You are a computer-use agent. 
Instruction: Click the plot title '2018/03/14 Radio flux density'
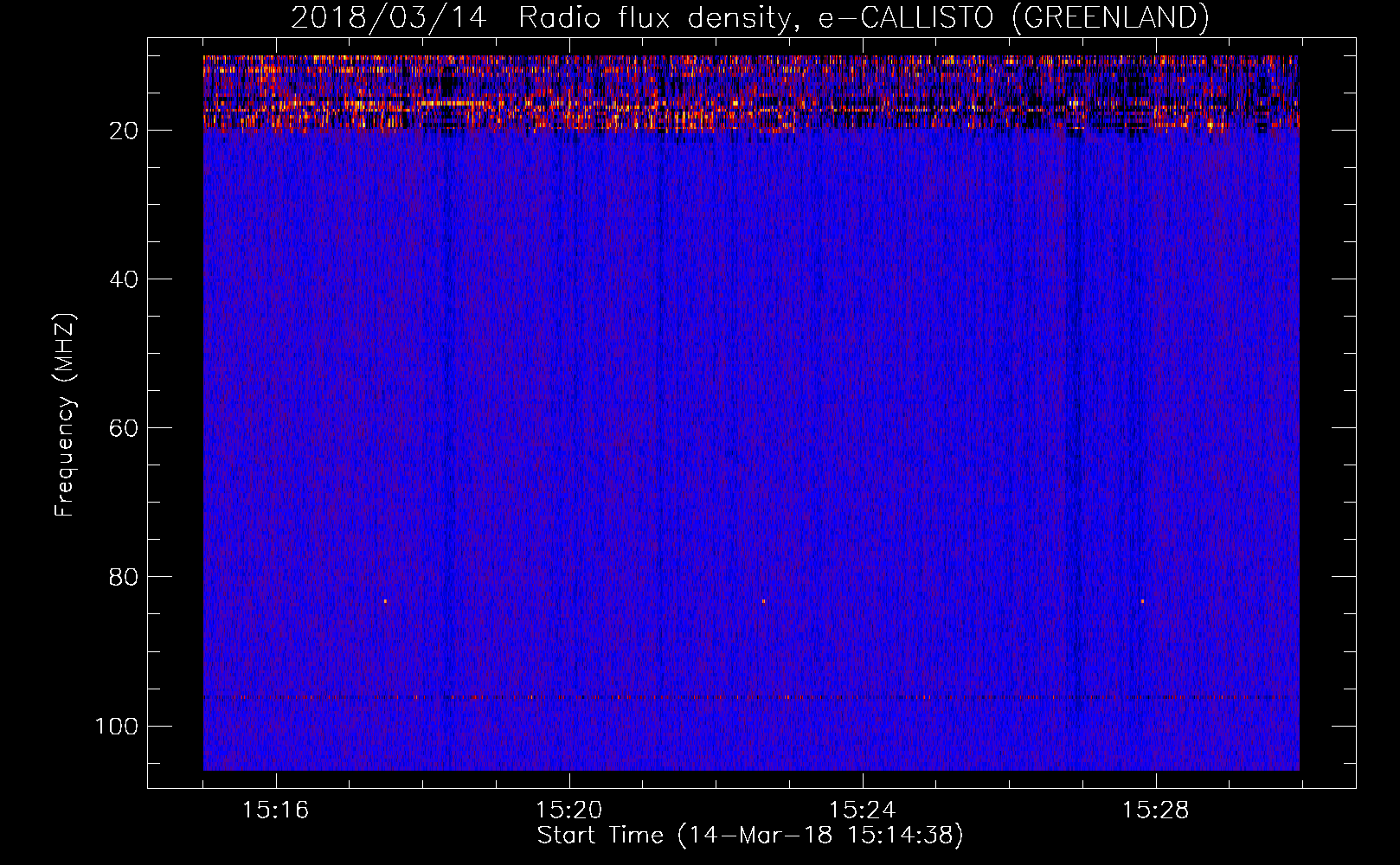[749, 17]
